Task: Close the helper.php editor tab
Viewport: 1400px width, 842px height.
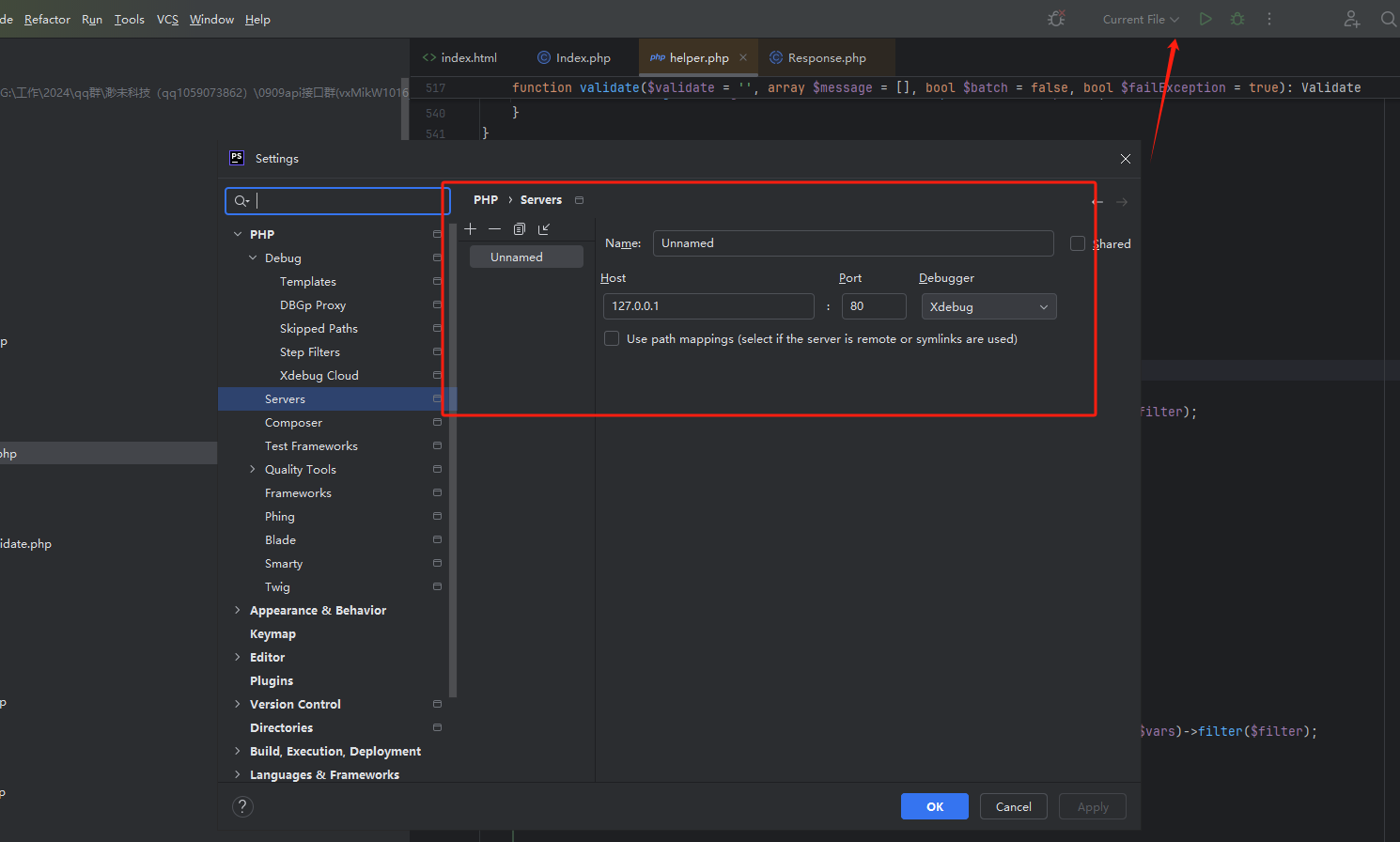Action: tap(743, 57)
